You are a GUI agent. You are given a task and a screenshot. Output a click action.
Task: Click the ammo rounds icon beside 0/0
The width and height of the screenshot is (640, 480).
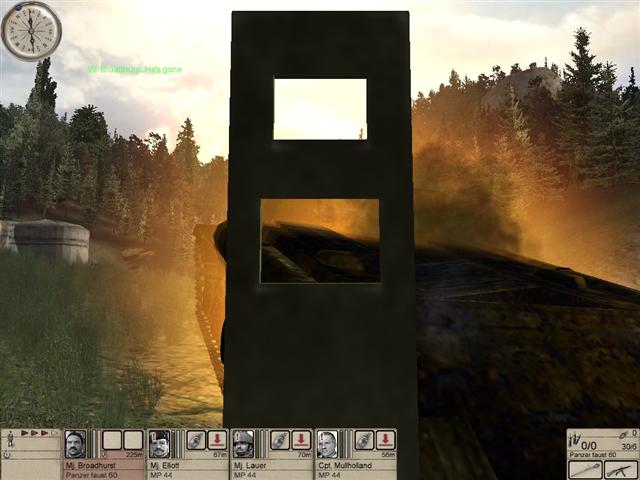click(x=574, y=439)
